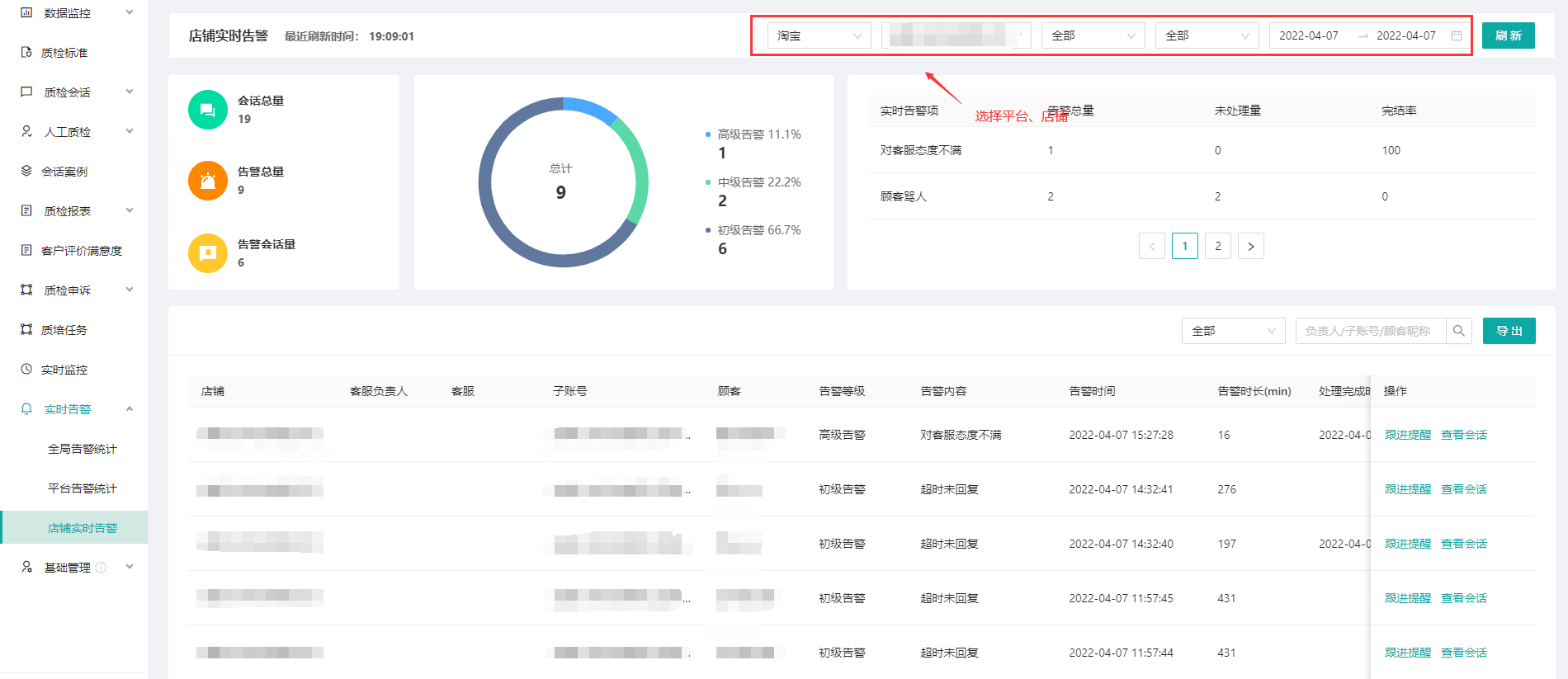The width and height of the screenshot is (1568, 679).
Task: Click the 实时监控 clock icon
Action: 26,369
